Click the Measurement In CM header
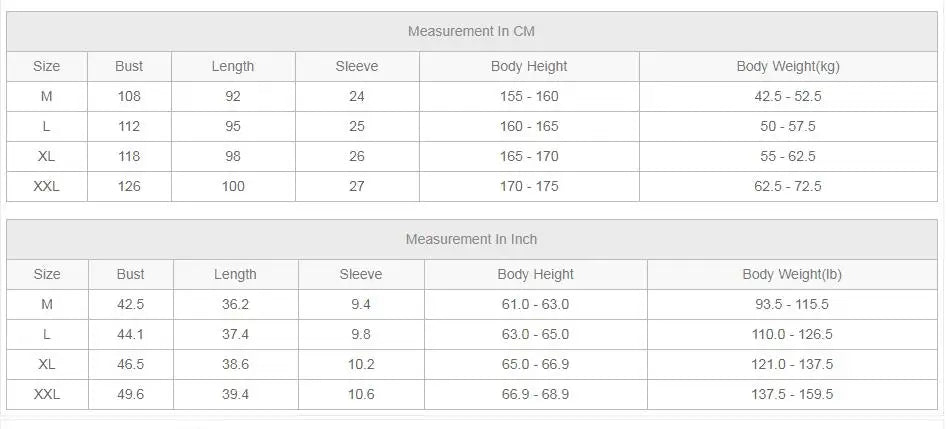 pyautogui.click(x=472, y=31)
